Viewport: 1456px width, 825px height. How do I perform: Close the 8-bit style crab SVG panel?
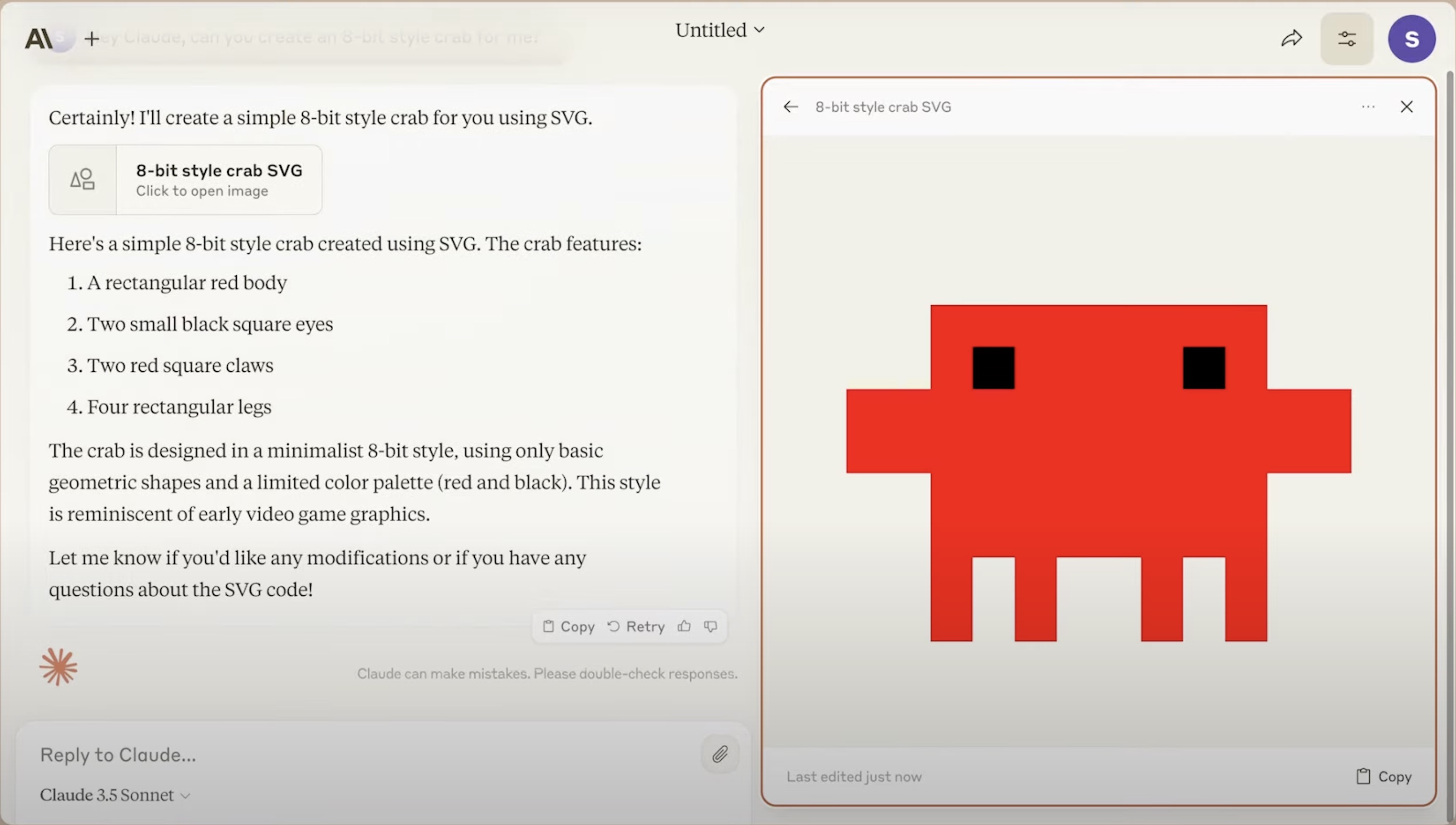tap(1407, 106)
